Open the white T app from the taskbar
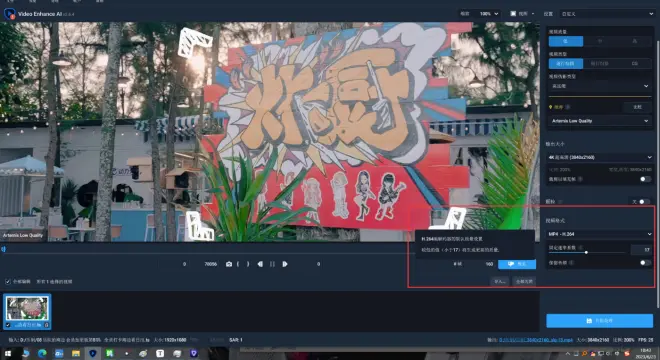Screen dimensions: 660x360 point(160,354)
